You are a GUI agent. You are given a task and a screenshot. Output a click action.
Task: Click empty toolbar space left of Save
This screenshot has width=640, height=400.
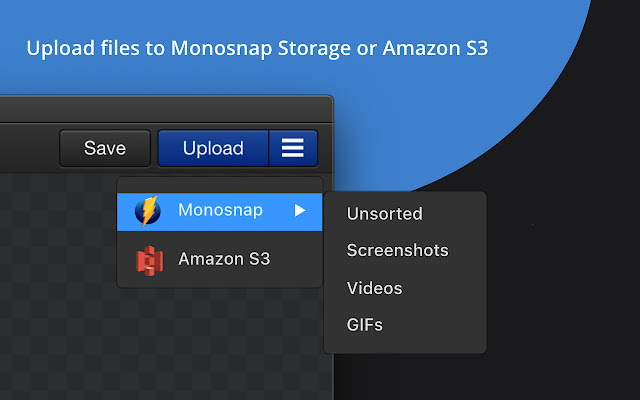click(x=25, y=148)
